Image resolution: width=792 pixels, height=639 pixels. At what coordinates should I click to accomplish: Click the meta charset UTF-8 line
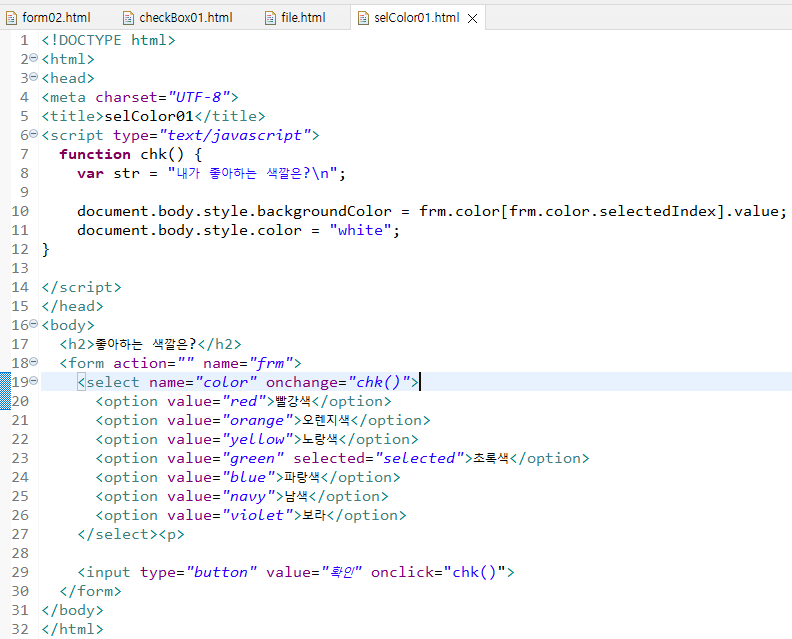point(140,97)
